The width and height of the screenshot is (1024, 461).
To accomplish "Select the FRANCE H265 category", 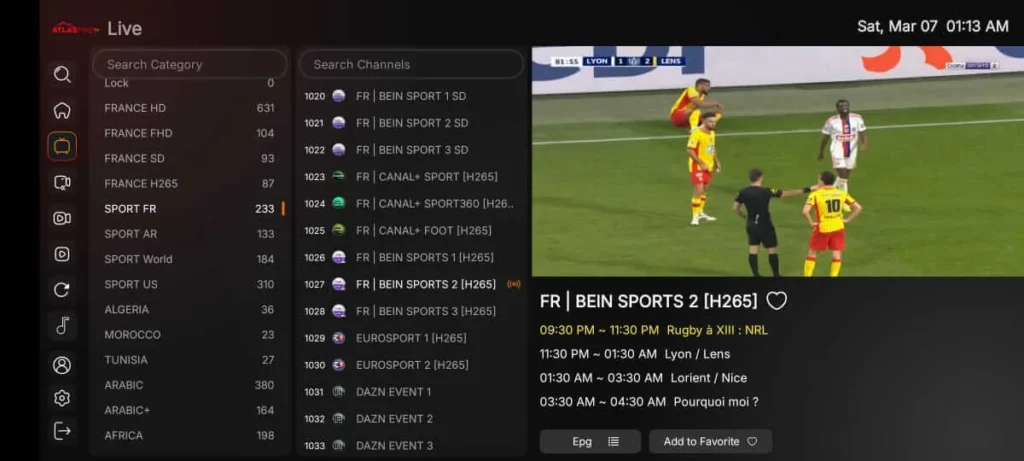I will [x=189, y=183].
